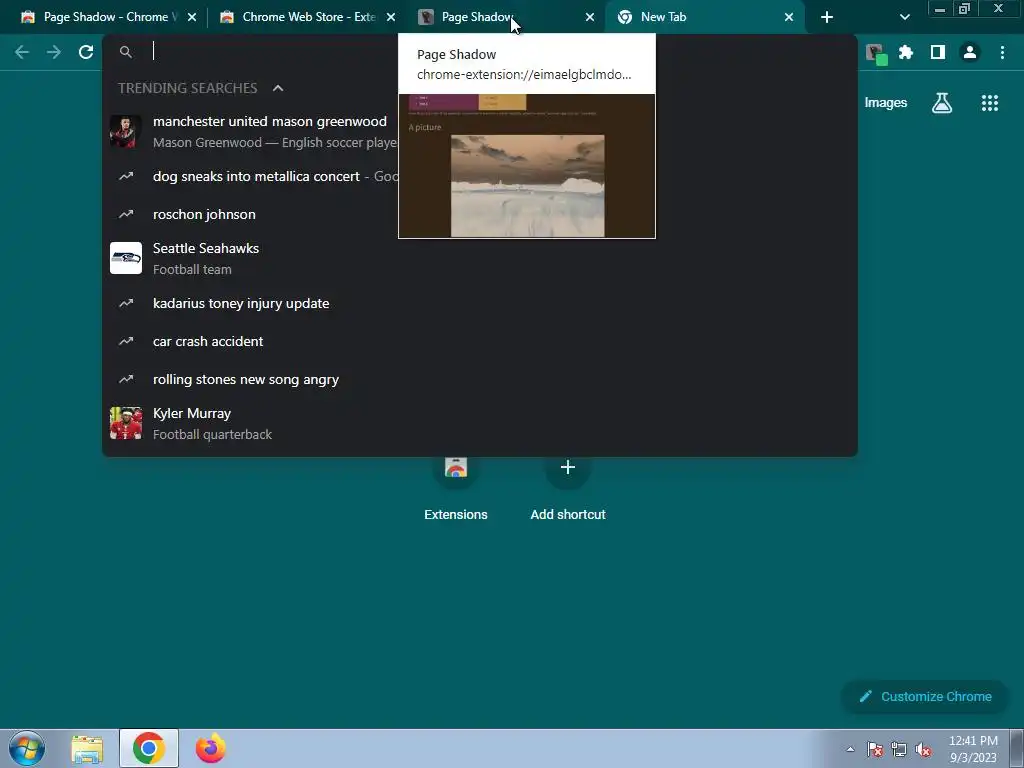Toggle the Chrome side panel icon
Image resolution: width=1024 pixels, height=768 pixels.
pos(938,52)
